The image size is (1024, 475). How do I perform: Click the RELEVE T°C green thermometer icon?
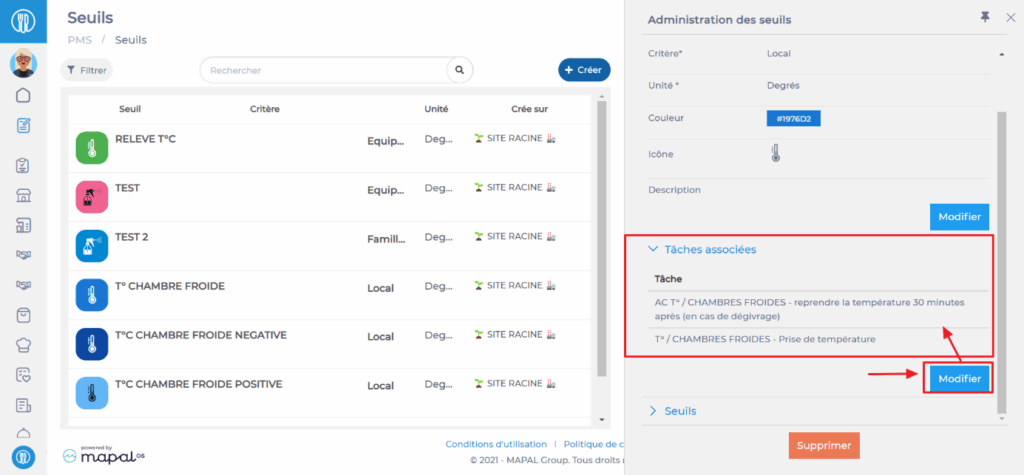[91, 148]
